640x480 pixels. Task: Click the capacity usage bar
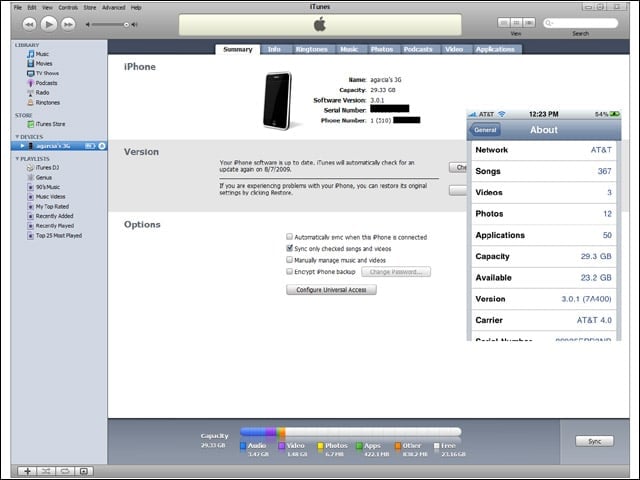351,432
